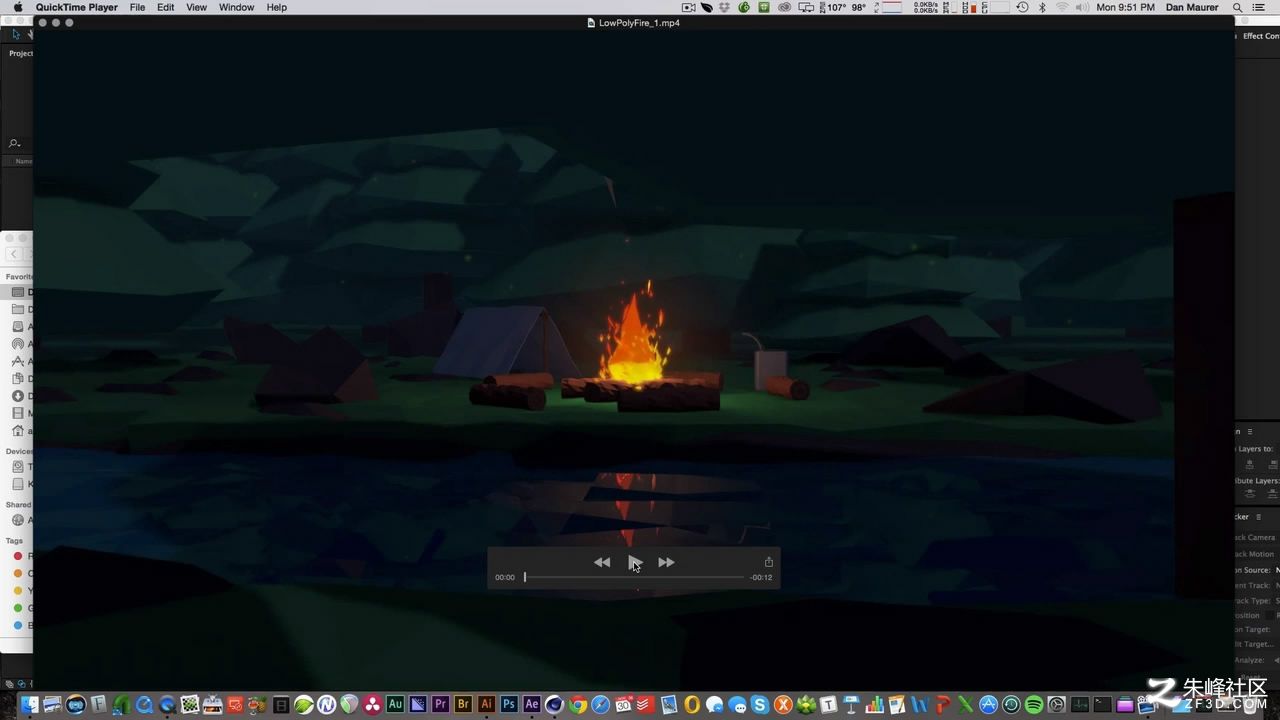1280x720 pixels.
Task: Open Numbers from the dock
Action: (x=874, y=704)
